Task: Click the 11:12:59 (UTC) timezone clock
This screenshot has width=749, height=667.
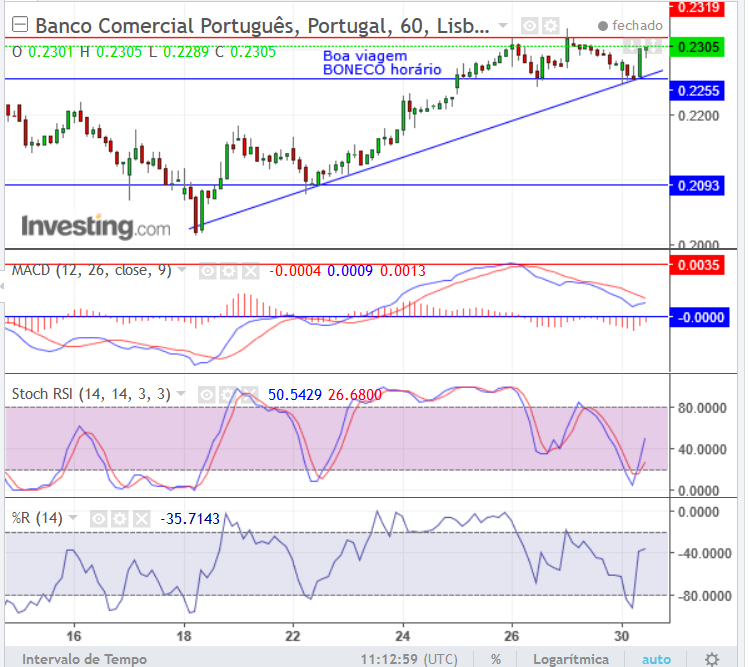Action: coord(409,659)
